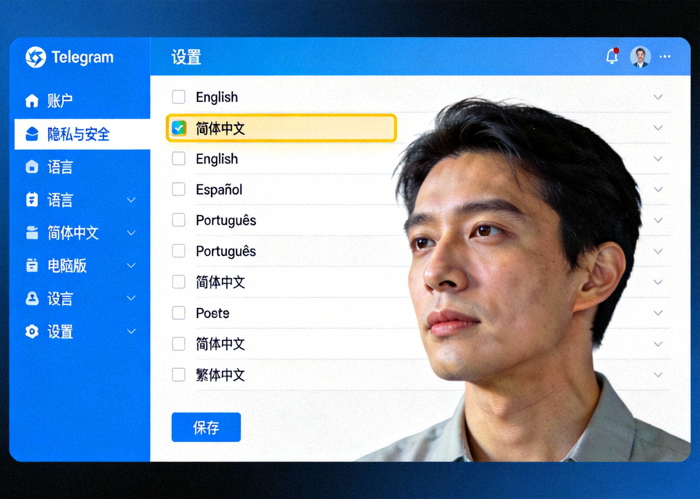700x499 pixels.
Task: Click the gear icon beside sidebar 设置
Action: (x=32, y=331)
